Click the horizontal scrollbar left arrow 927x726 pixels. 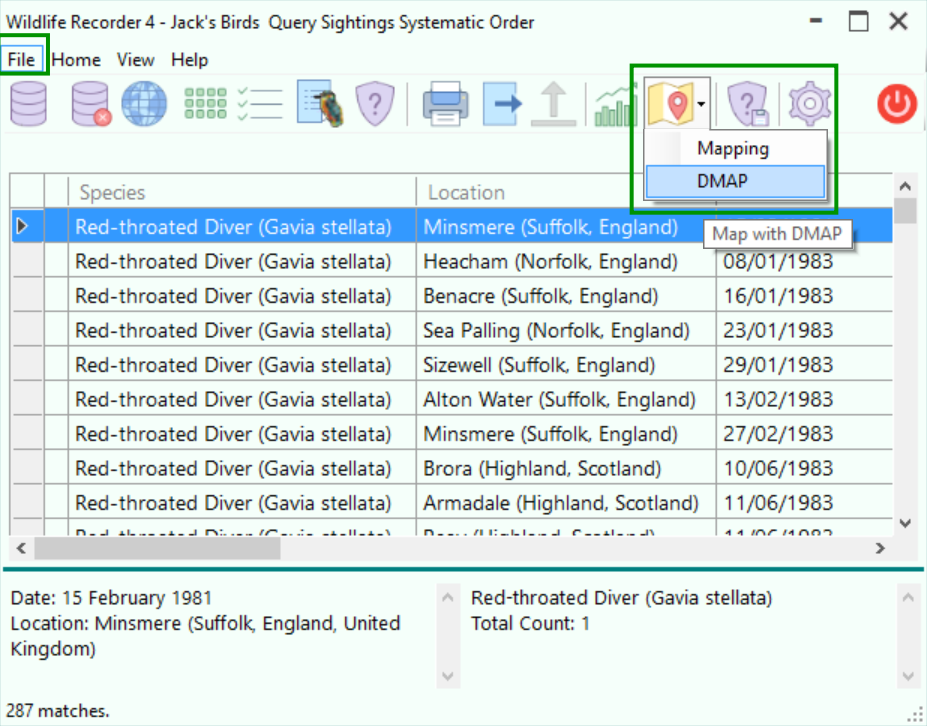click(21, 549)
